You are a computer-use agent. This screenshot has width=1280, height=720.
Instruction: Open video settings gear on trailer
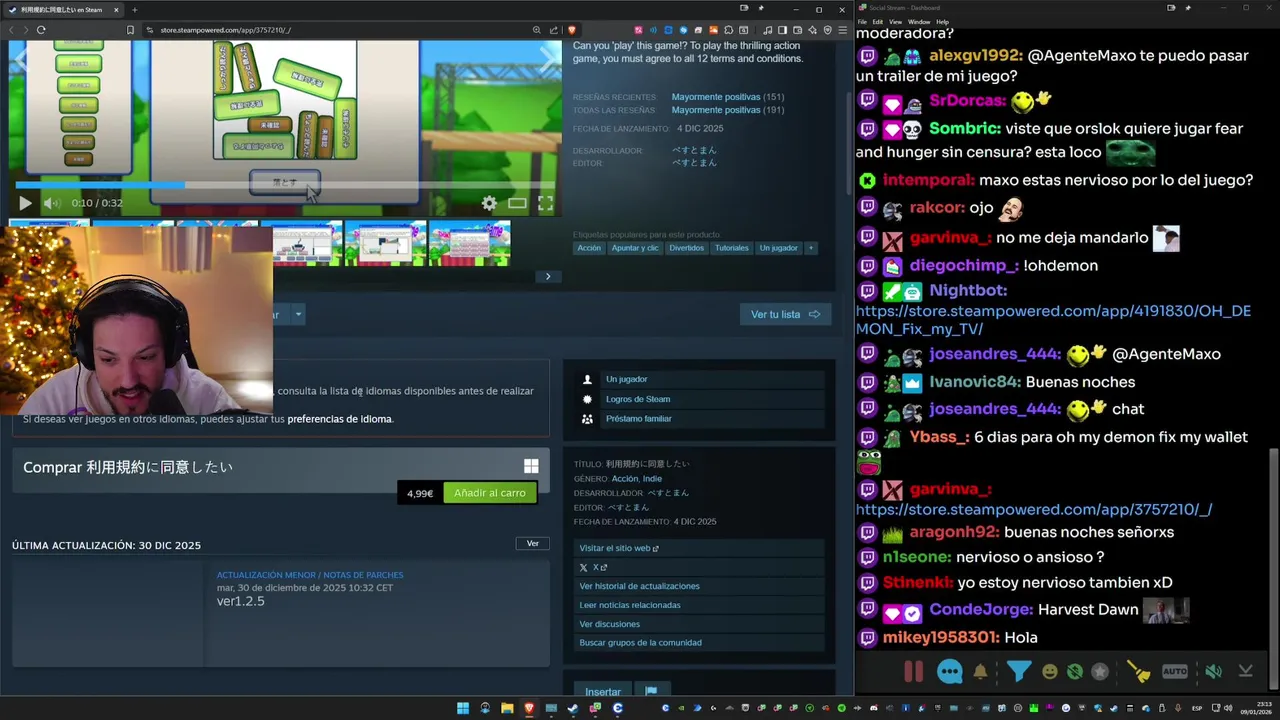click(x=489, y=203)
